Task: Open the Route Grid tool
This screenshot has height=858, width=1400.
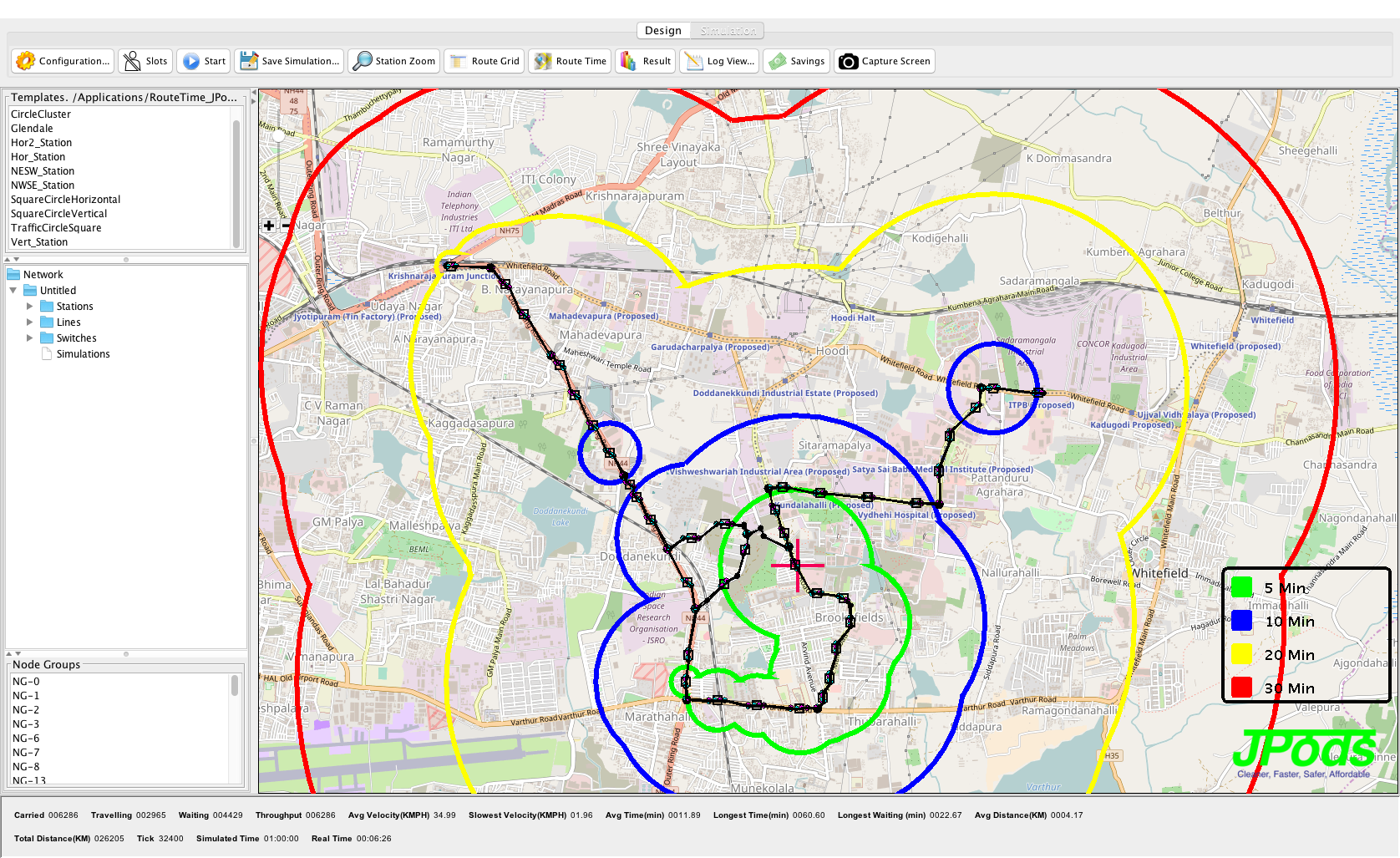Action: point(459,61)
